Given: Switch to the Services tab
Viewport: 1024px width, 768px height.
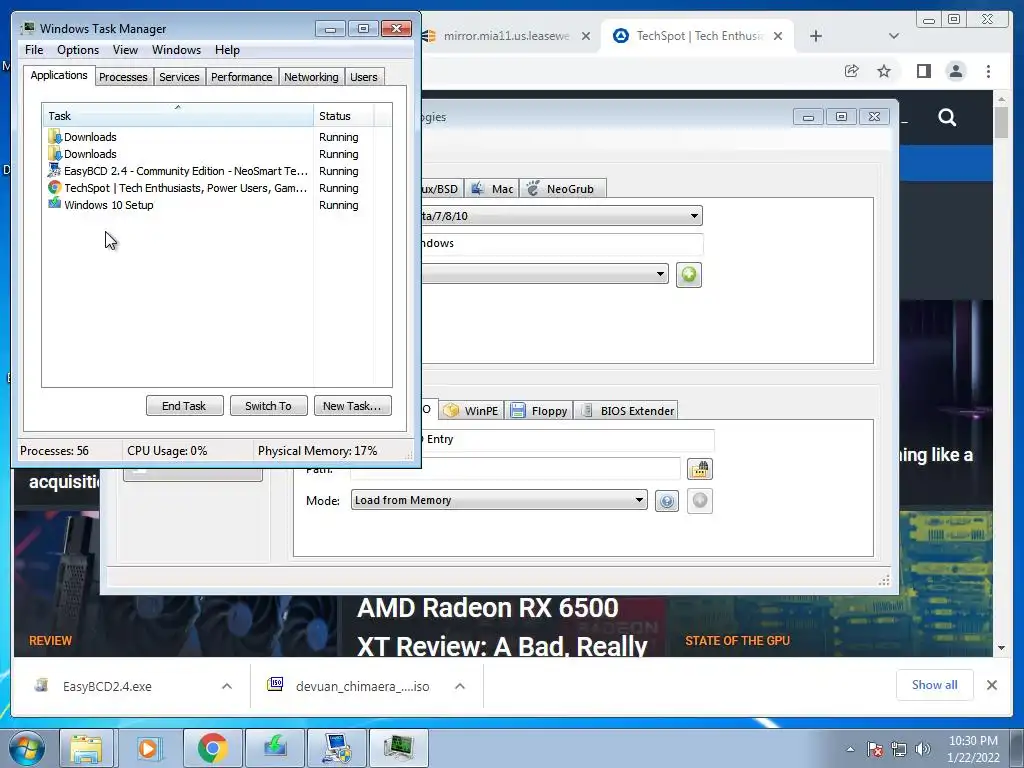Looking at the screenshot, I should pos(179,77).
